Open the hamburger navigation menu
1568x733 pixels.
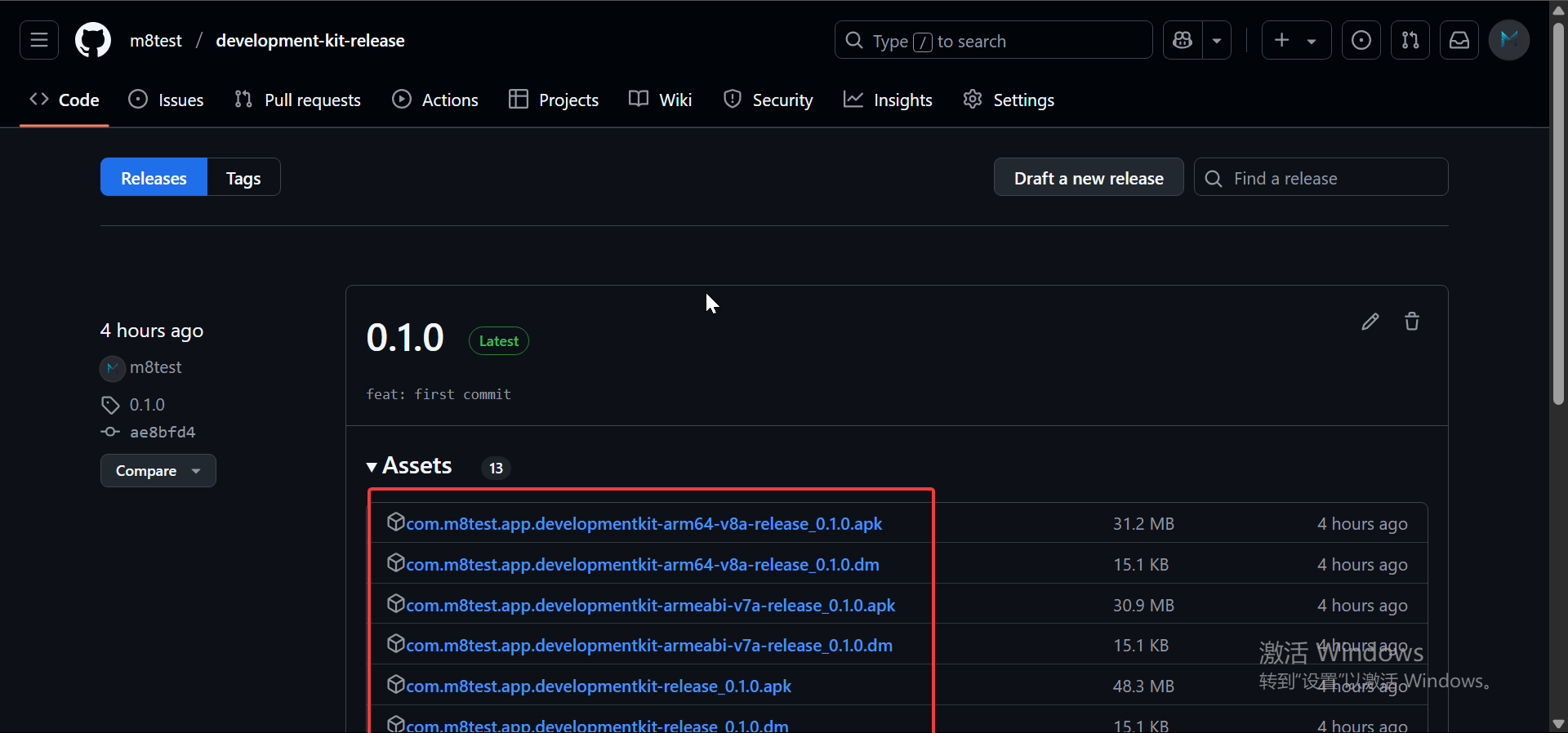39,40
